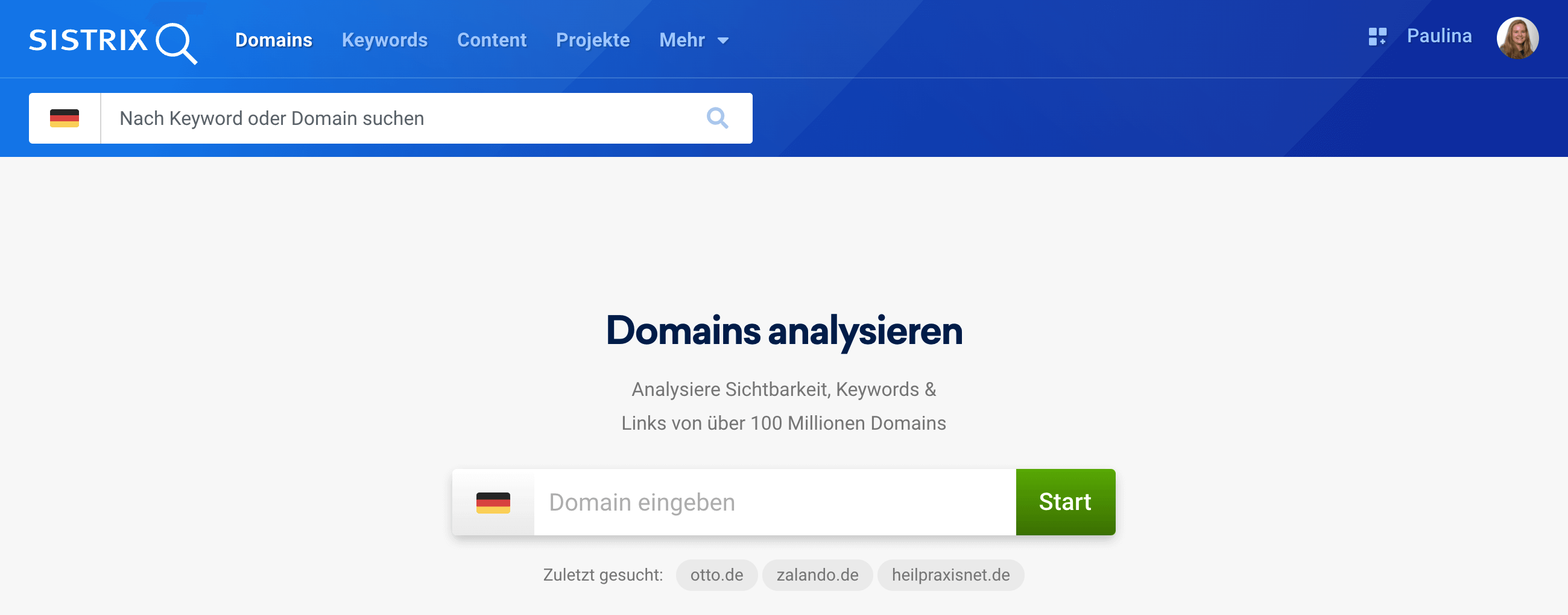This screenshot has width=1568, height=615.
Task: Go to the Content section
Action: 492,40
